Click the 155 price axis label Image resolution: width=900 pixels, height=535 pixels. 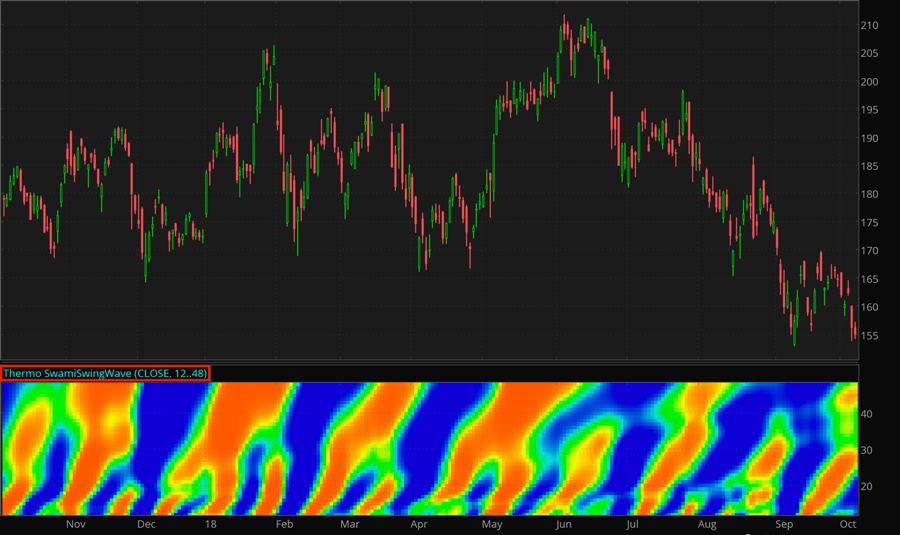pos(871,335)
